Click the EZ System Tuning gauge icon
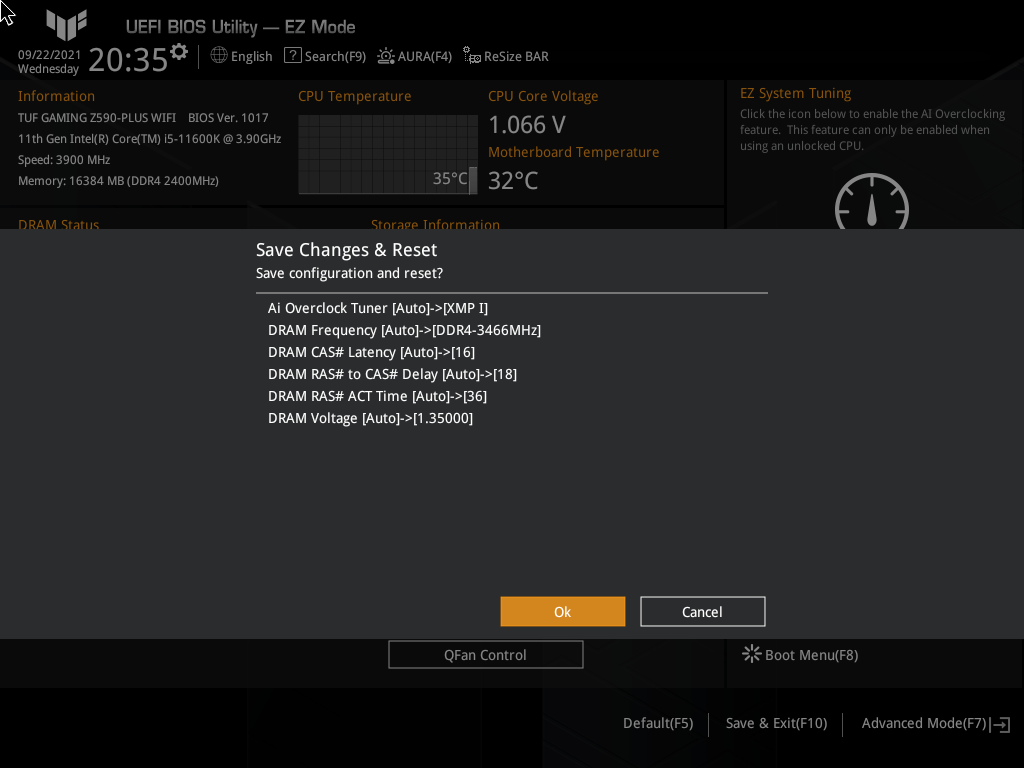Viewport: 1024px width, 768px height. coord(872,201)
